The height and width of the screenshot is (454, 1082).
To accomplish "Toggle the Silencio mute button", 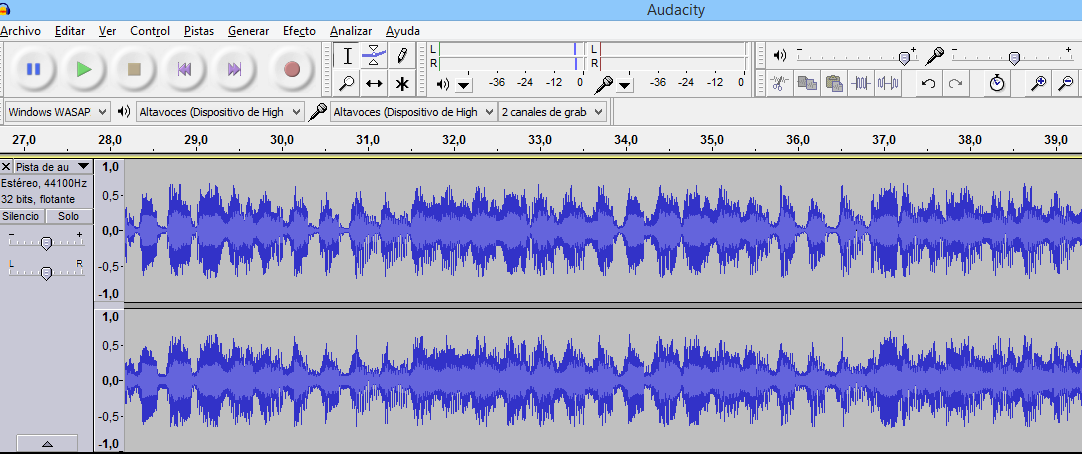I will (x=22, y=217).
